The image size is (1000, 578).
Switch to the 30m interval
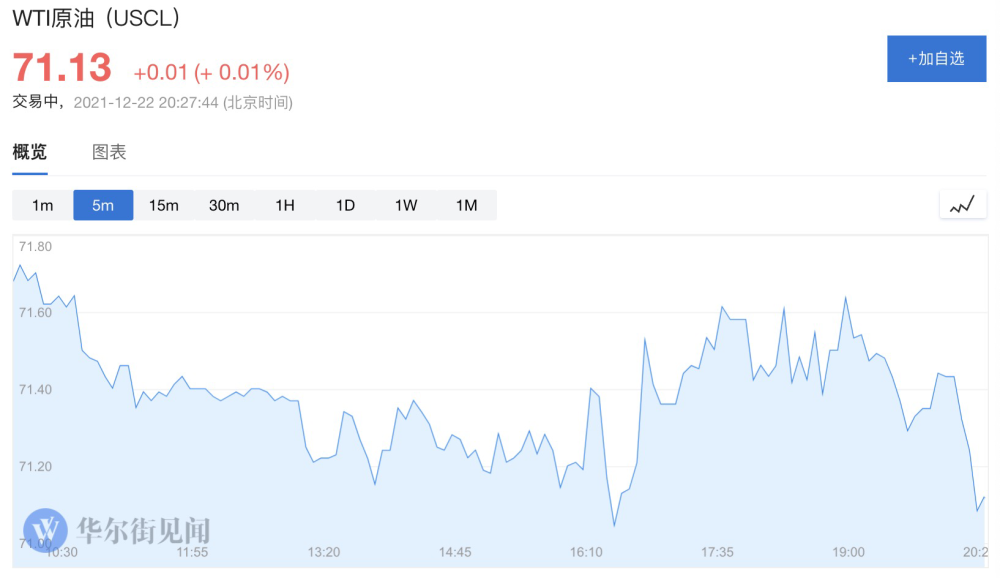pyautogui.click(x=224, y=205)
